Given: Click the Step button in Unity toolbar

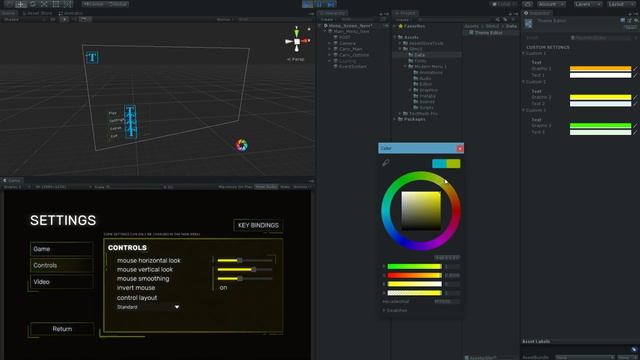Looking at the screenshot, I should point(331,4).
